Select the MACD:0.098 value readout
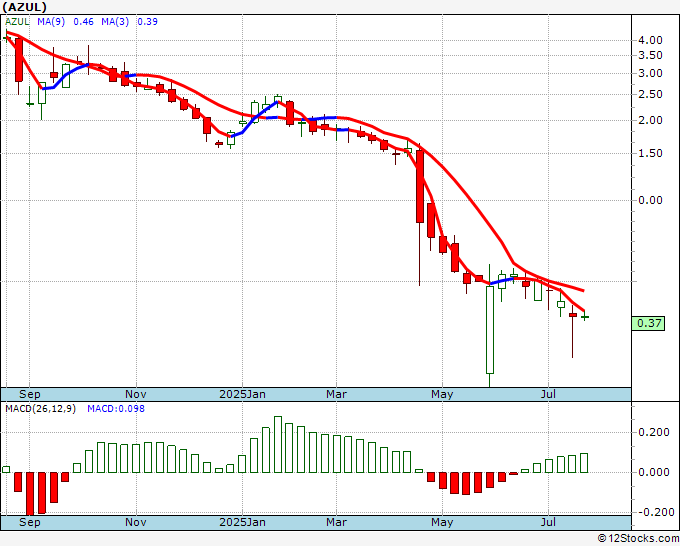680x546 pixels. click(116, 409)
